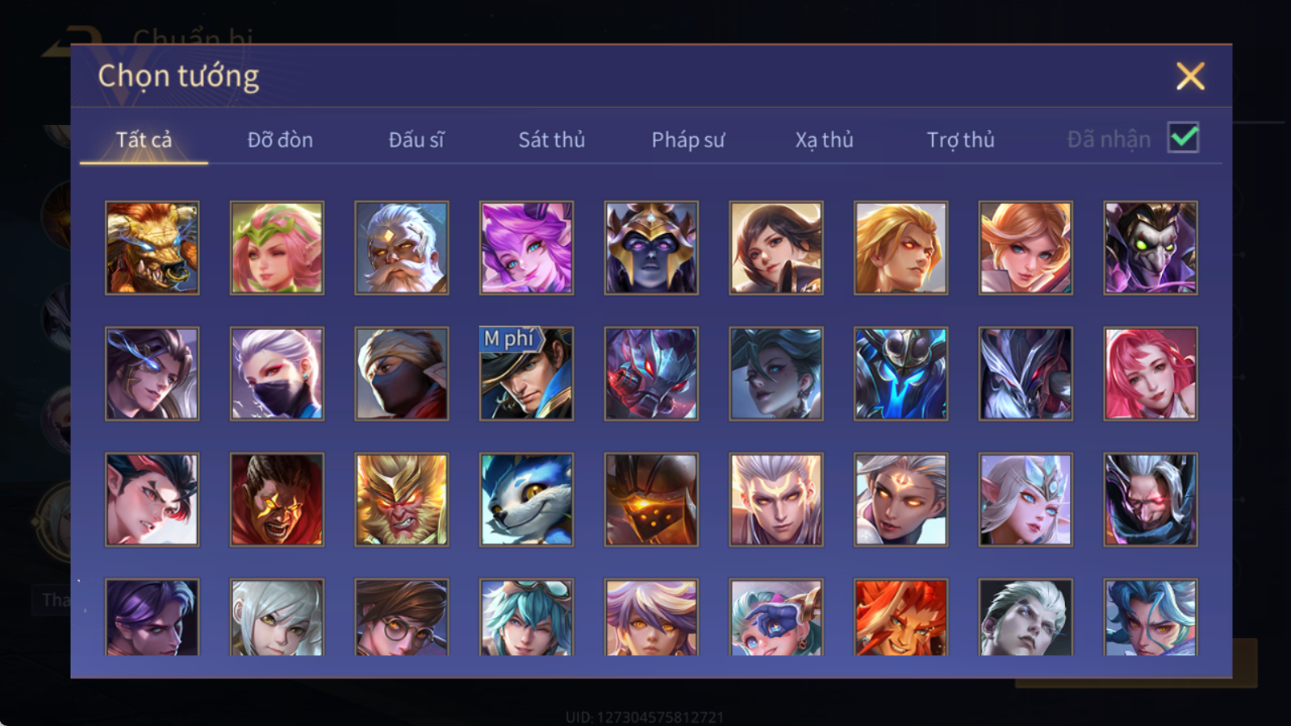This screenshot has width=1291, height=726.
Task: Switch to the Trợ thủ tab
Action: (x=960, y=140)
